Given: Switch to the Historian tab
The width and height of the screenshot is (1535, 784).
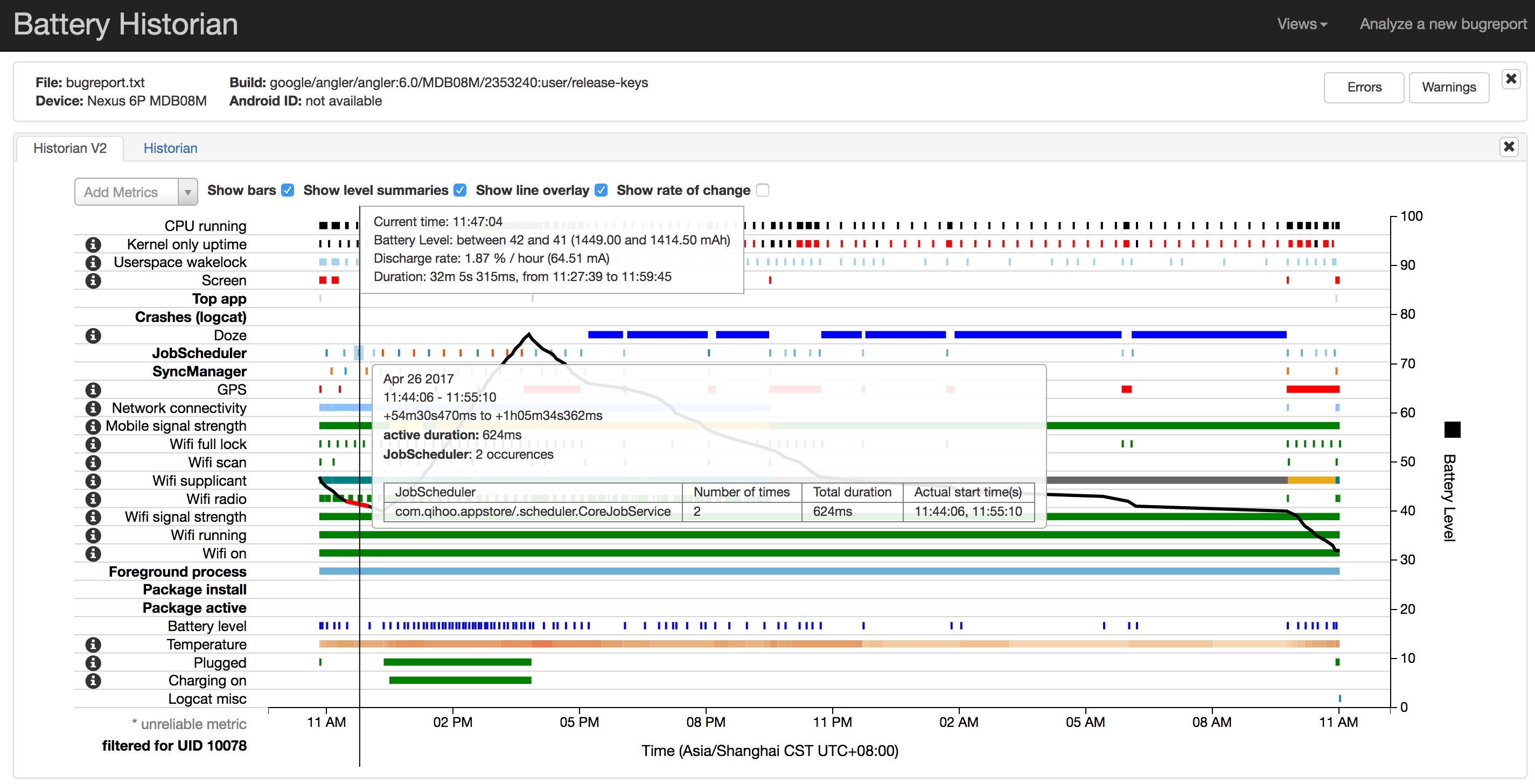Looking at the screenshot, I should tap(170, 148).
